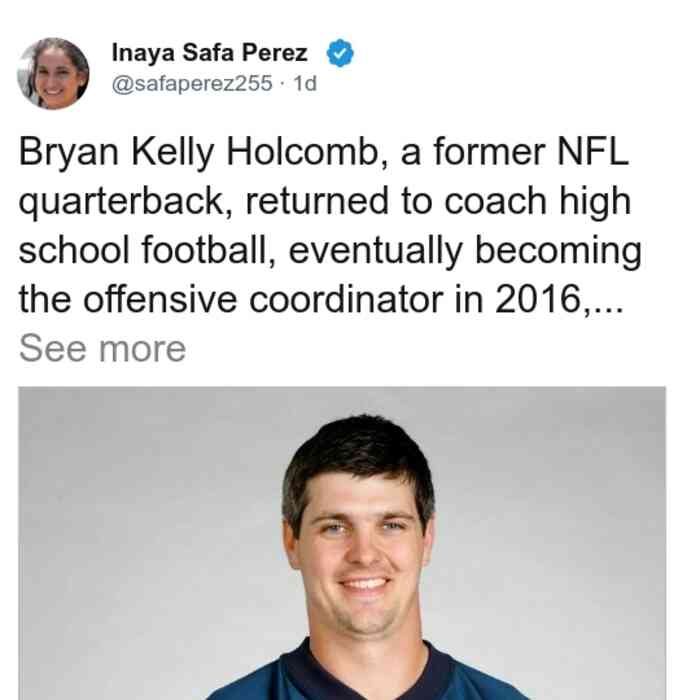Visit the @safaperez255 handle
Image resolution: width=700 pixels, height=700 pixels.
click(x=192, y=83)
